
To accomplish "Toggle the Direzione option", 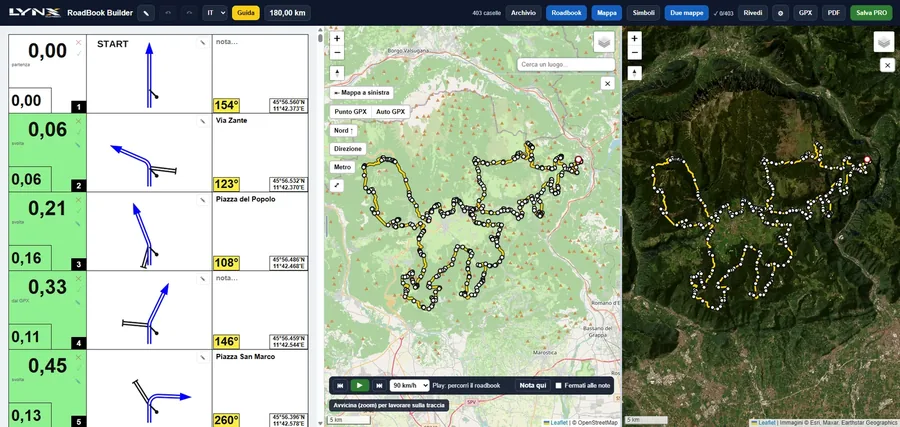I will click(348, 149).
